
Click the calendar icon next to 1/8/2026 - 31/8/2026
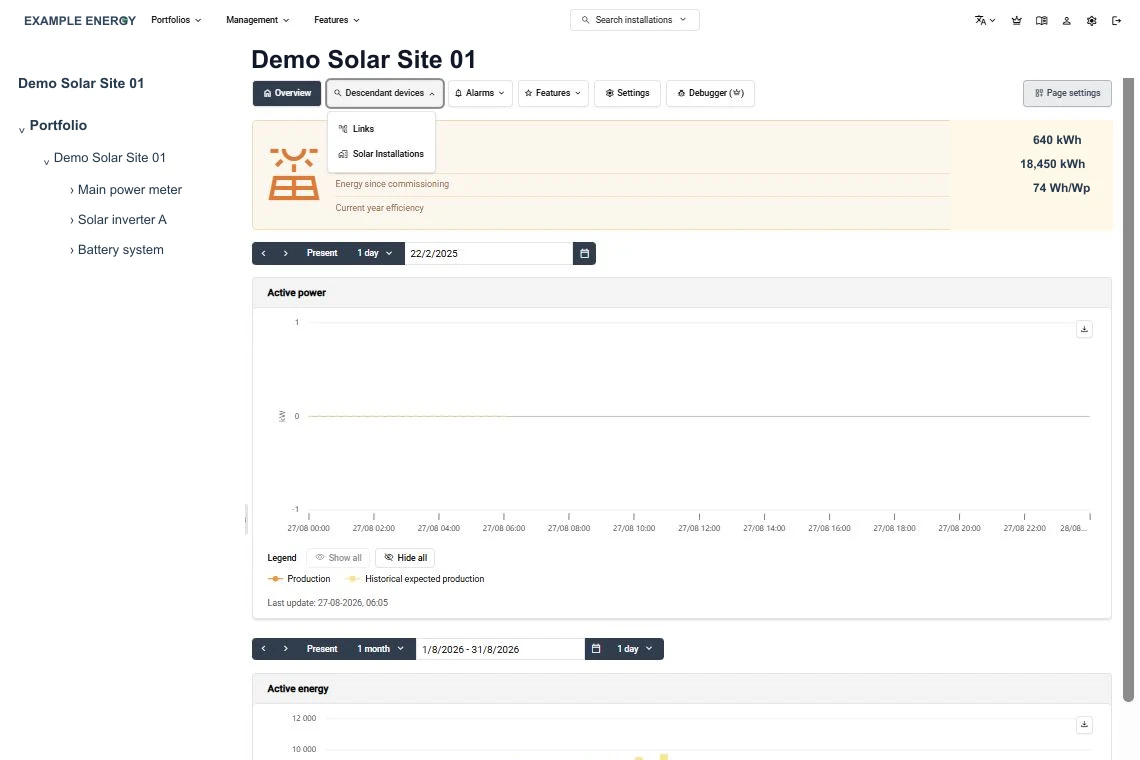click(596, 649)
